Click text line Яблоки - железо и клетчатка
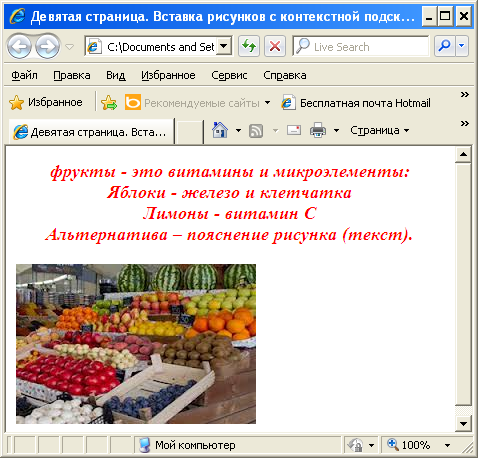The width and height of the screenshot is (478, 458). [x=229, y=193]
